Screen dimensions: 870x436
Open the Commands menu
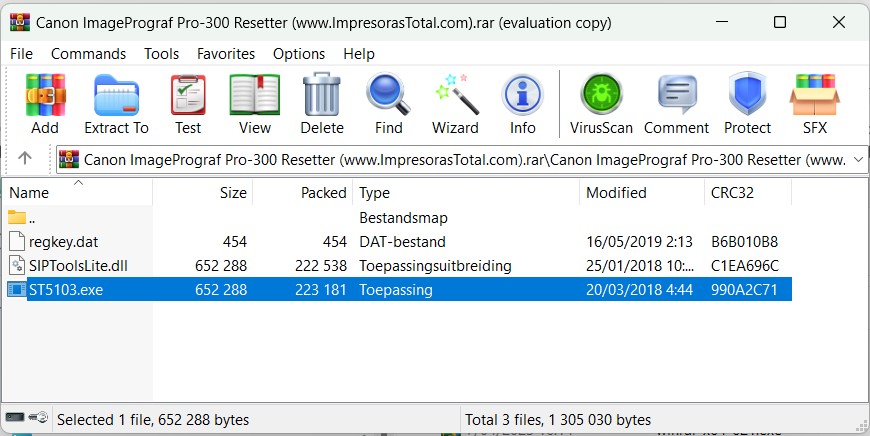tap(88, 54)
